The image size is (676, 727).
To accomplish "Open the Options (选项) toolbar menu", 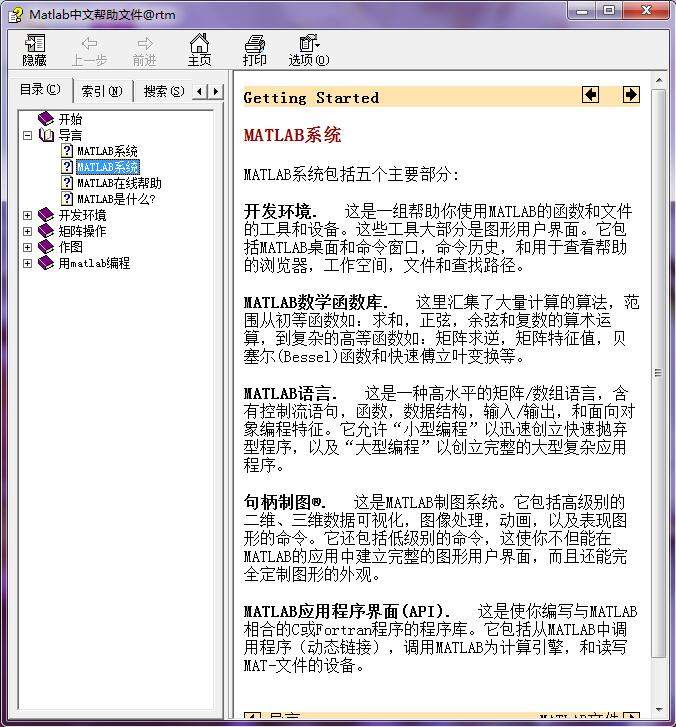I will point(309,50).
